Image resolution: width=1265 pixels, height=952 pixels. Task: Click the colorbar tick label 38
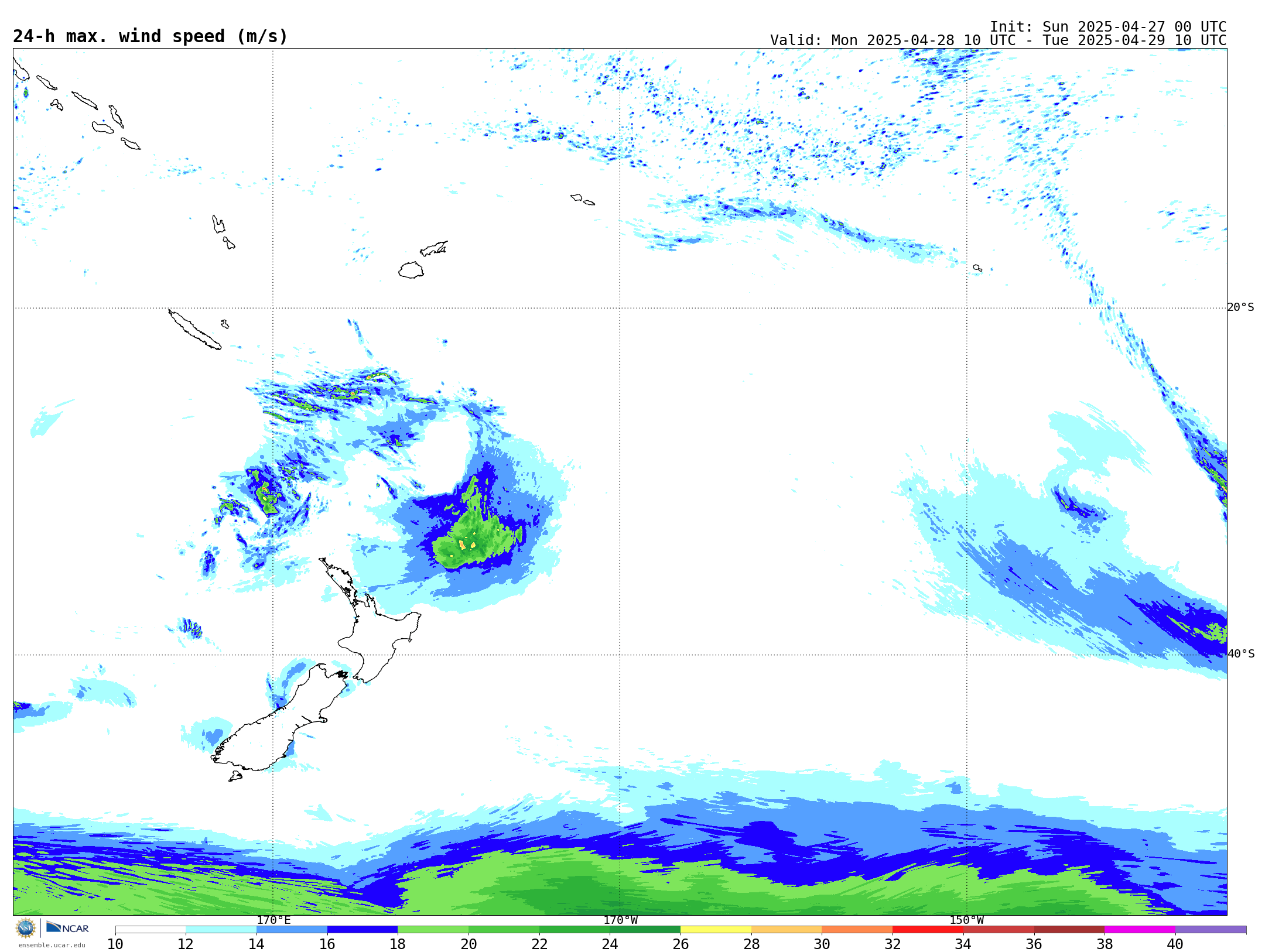click(x=1105, y=944)
